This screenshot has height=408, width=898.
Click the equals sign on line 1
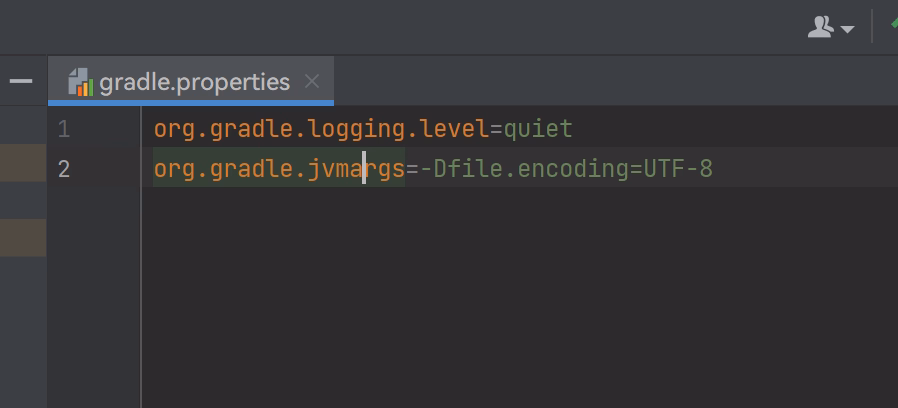[x=497, y=130]
